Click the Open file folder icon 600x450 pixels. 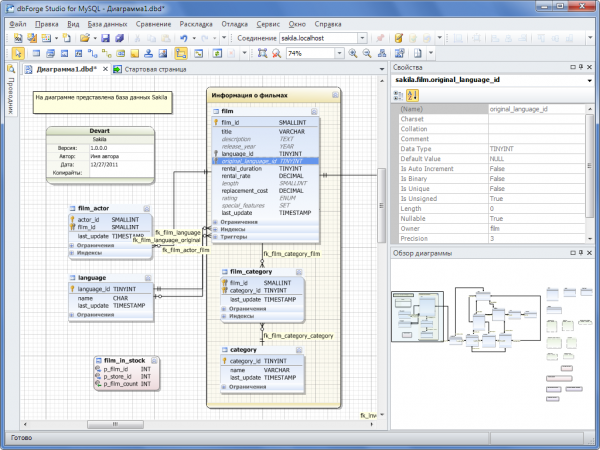(85, 38)
